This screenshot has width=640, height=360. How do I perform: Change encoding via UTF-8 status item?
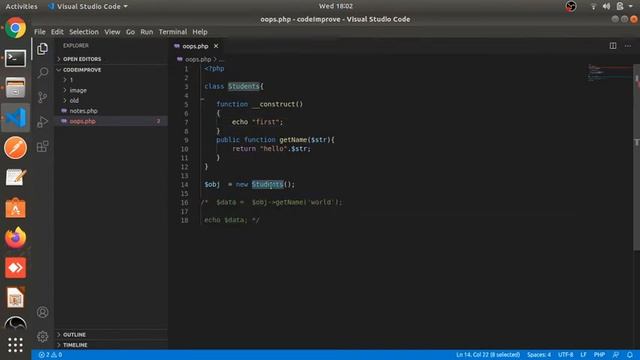coord(566,355)
